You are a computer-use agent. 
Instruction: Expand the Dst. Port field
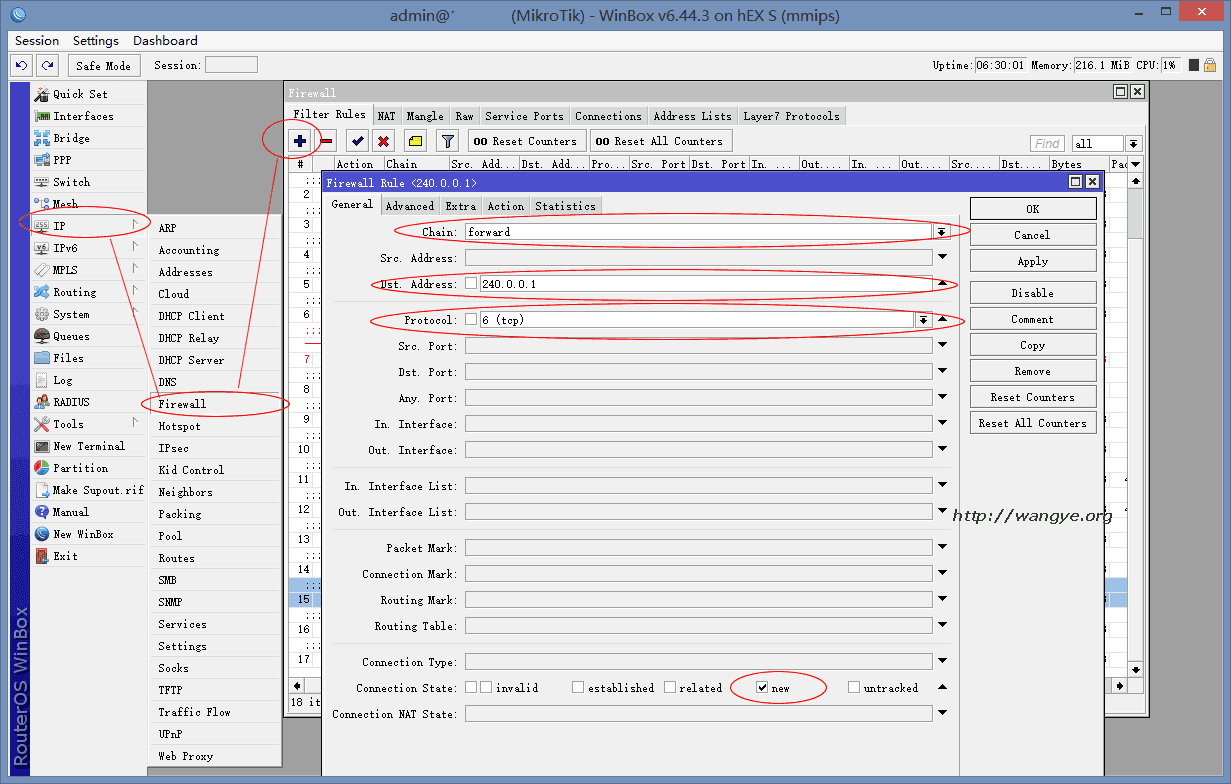click(942, 372)
